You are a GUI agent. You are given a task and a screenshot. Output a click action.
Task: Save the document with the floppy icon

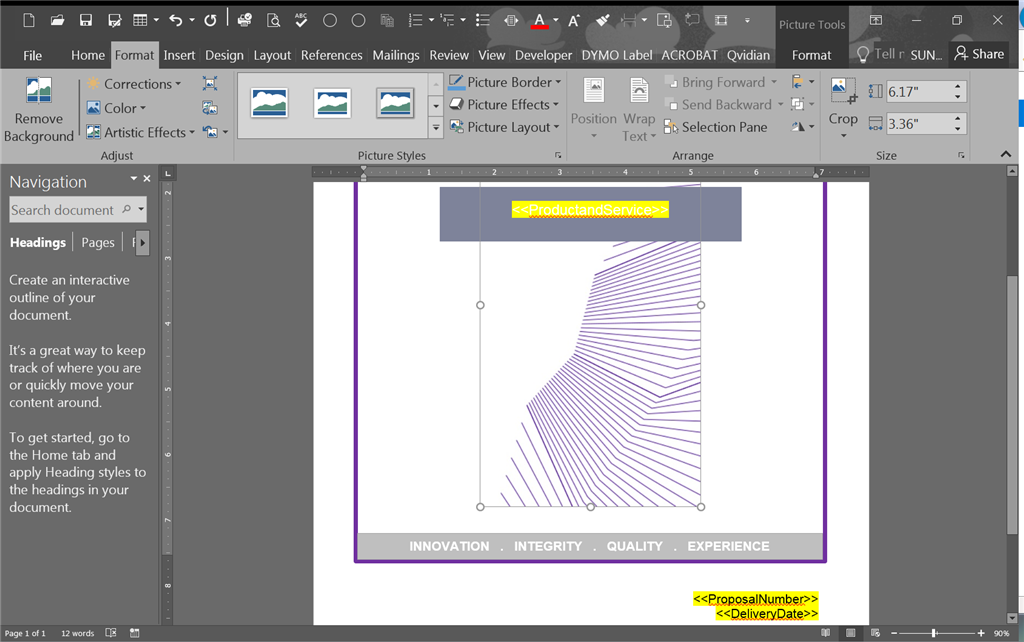point(86,21)
